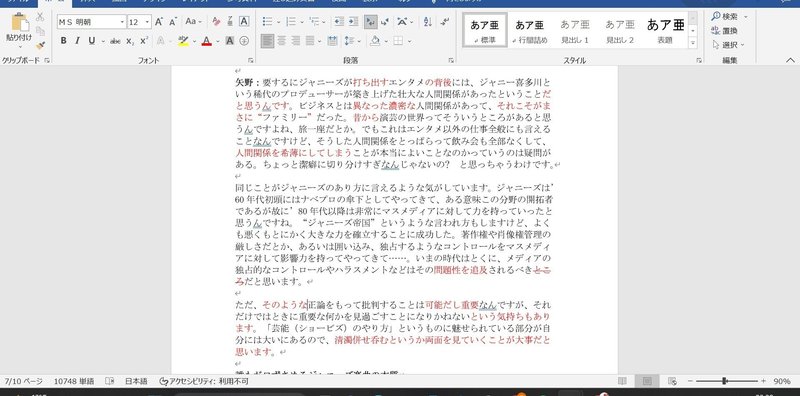800x396 pixels.
Task: Click the Cut scissors icon
Action: [40, 17]
